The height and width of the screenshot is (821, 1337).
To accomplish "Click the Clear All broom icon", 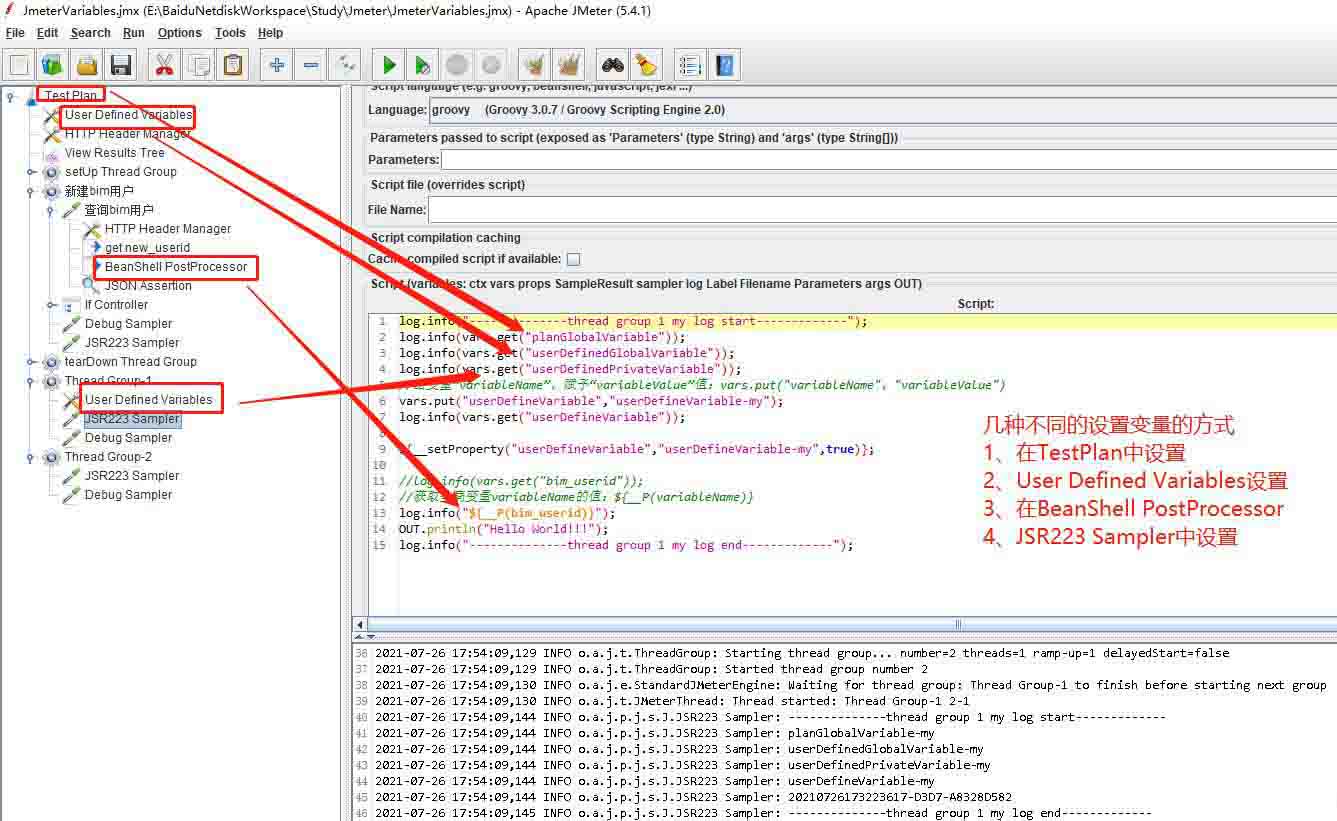I will point(569,66).
